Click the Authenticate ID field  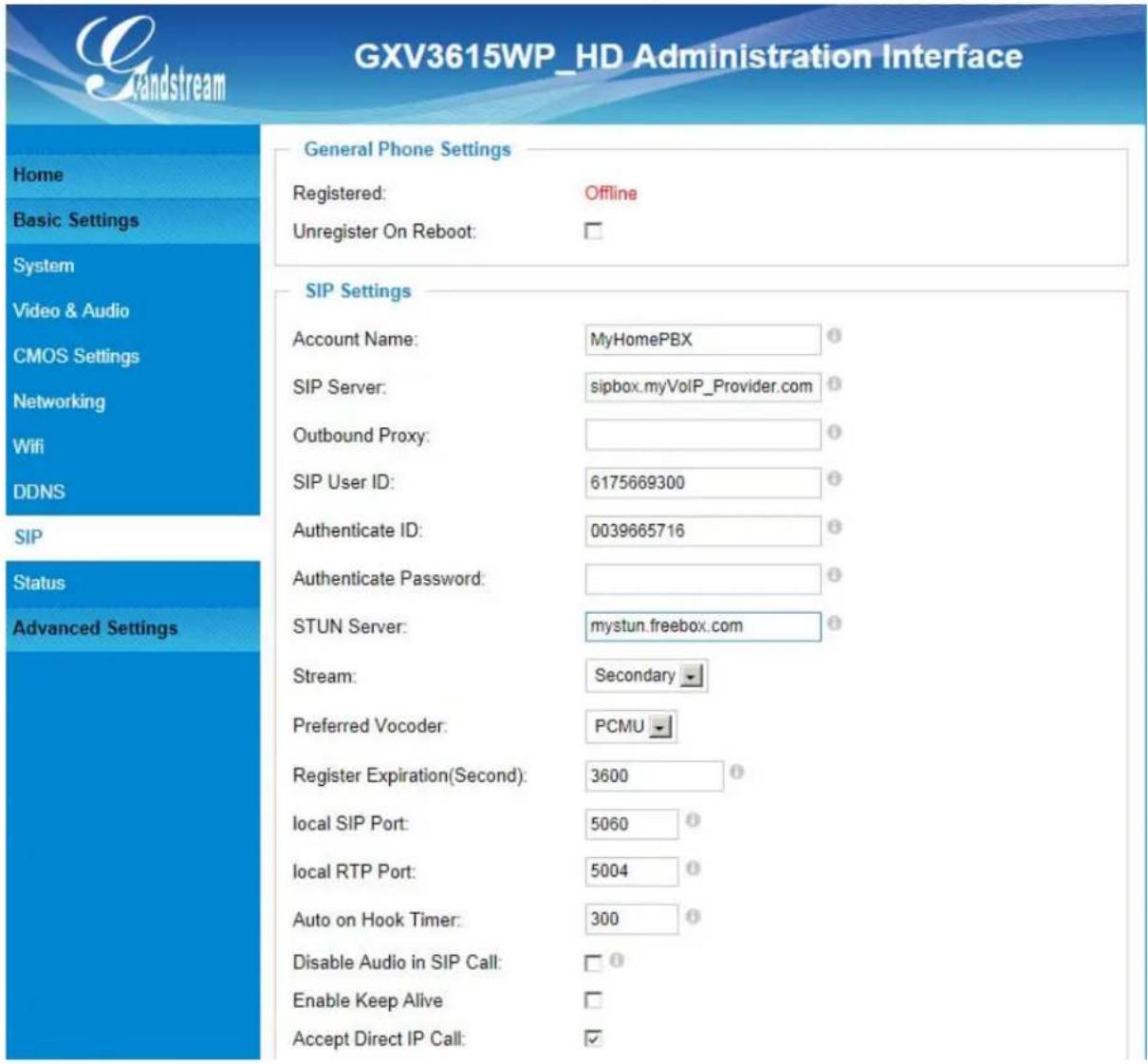[703, 531]
